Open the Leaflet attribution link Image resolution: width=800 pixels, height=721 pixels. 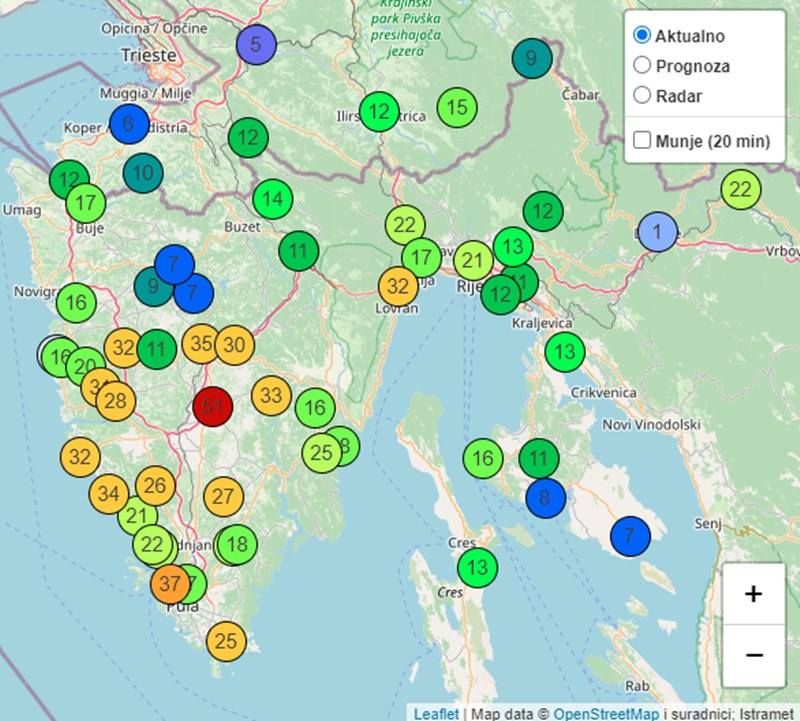point(436,713)
